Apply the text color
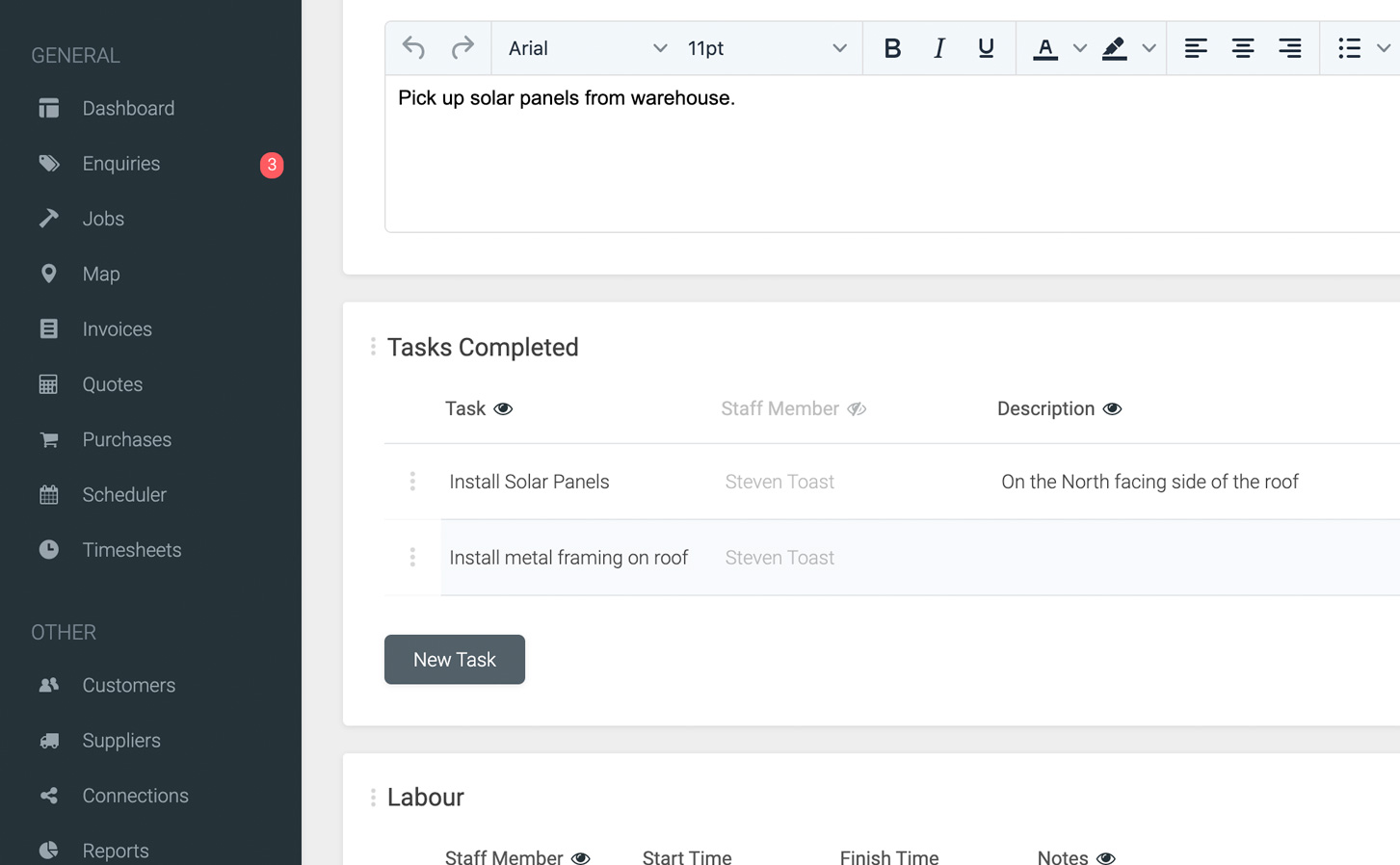 (1045, 48)
